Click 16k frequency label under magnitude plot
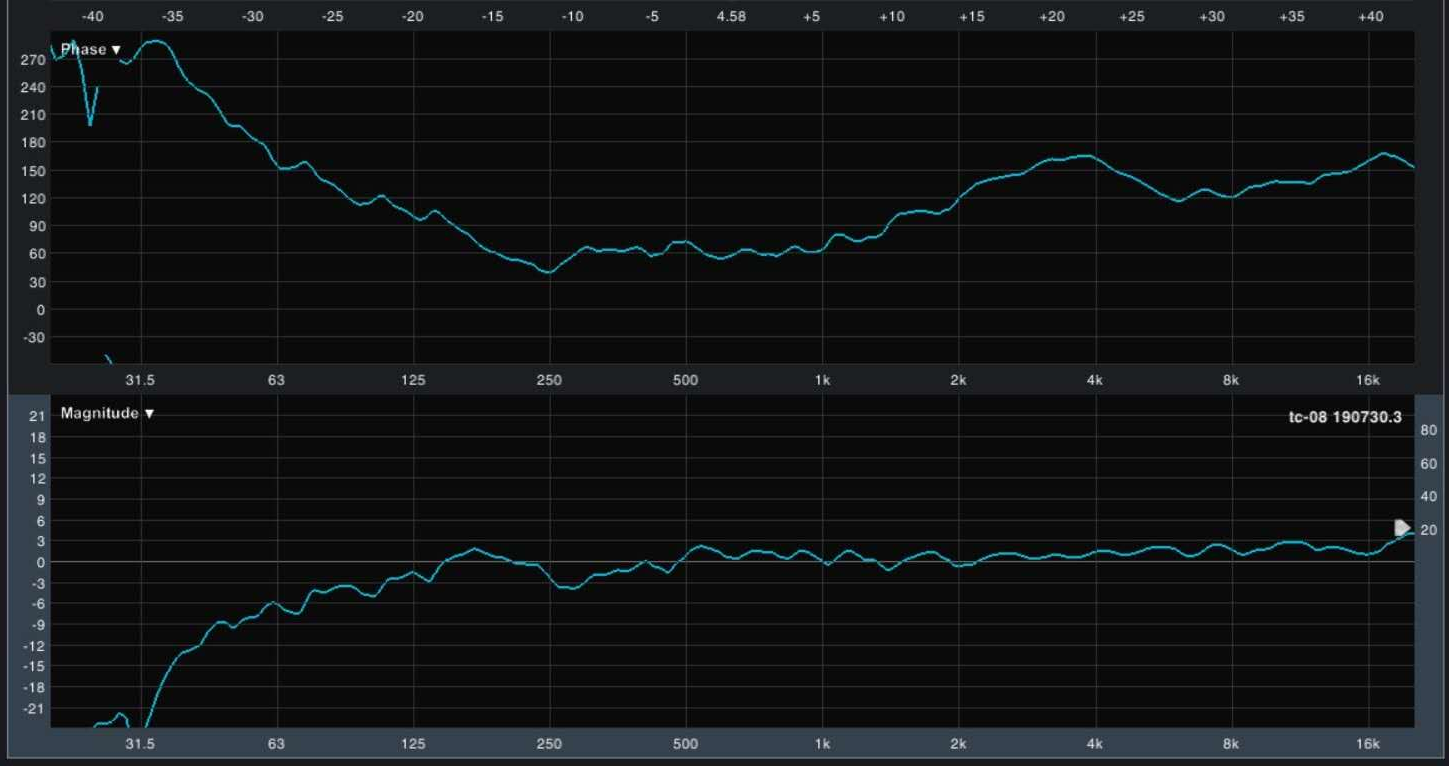This screenshot has width=1449, height=766. [1367, 744]
